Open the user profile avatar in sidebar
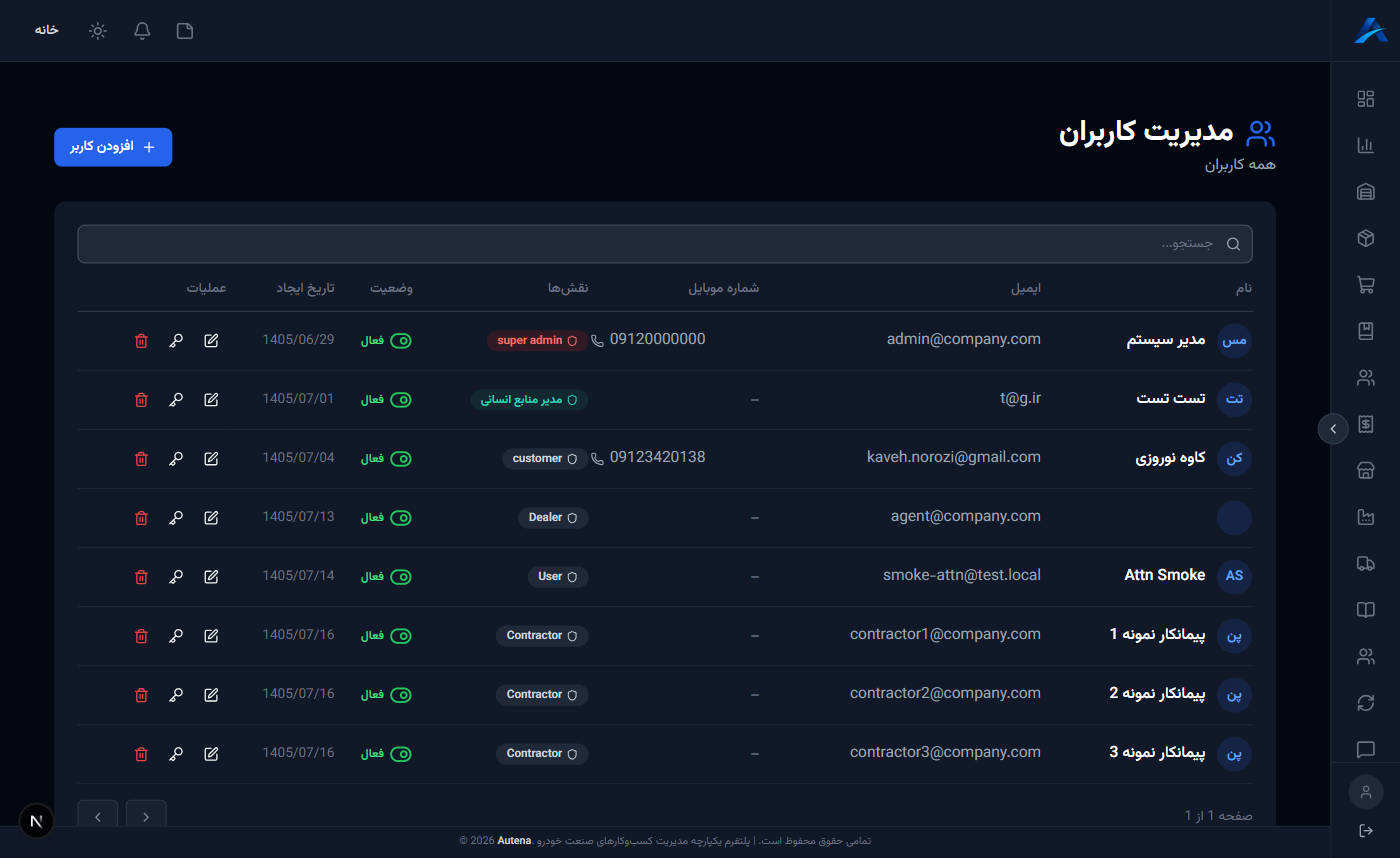 click(1366, 792)
